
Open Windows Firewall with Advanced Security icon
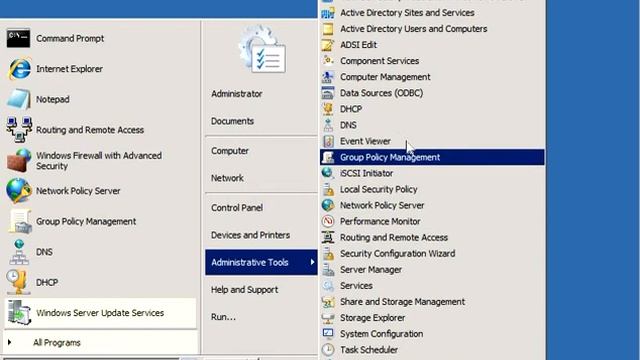19,160
